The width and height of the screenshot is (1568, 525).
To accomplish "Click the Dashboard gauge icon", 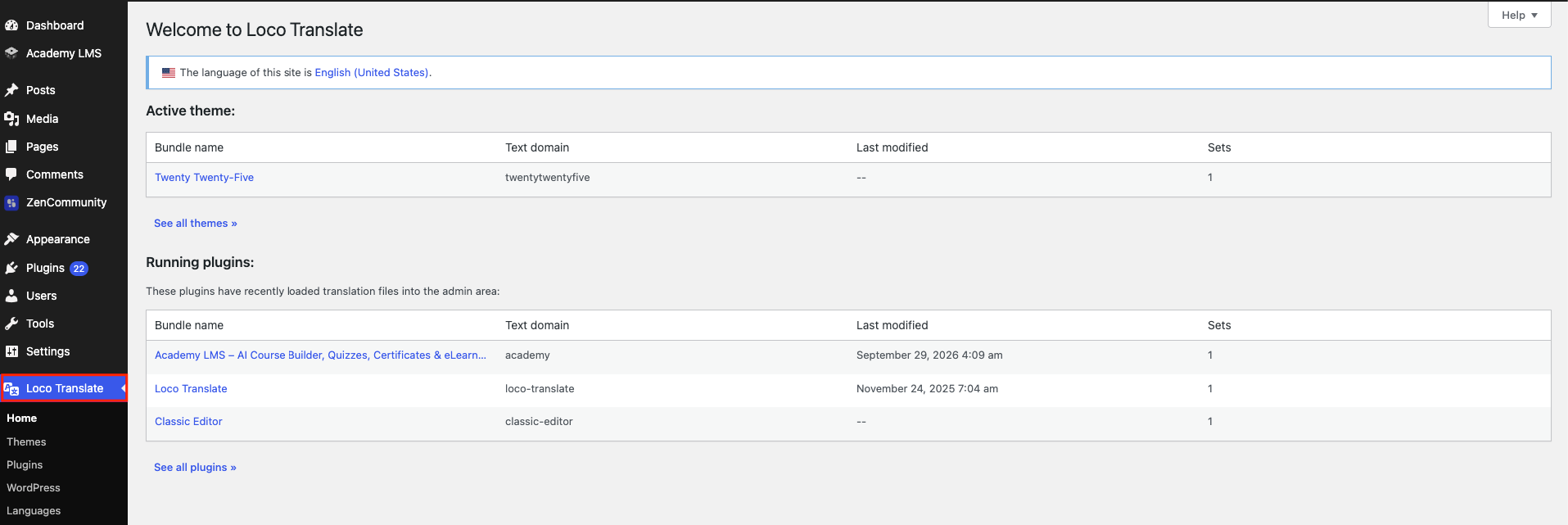I will pyautogui.click(x=11, y=25).
